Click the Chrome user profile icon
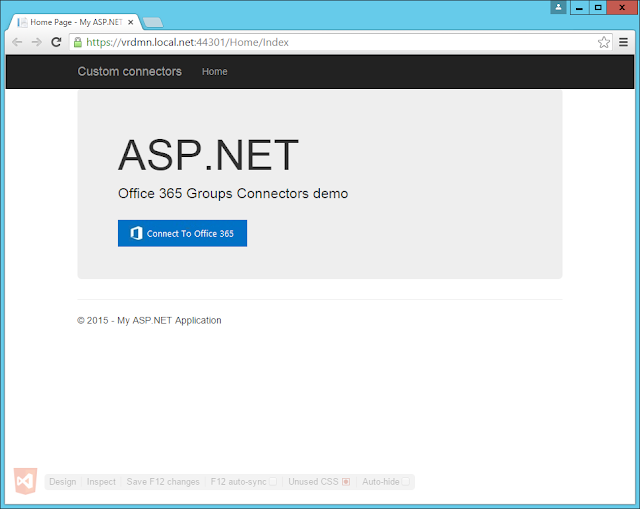 point(558,7)
